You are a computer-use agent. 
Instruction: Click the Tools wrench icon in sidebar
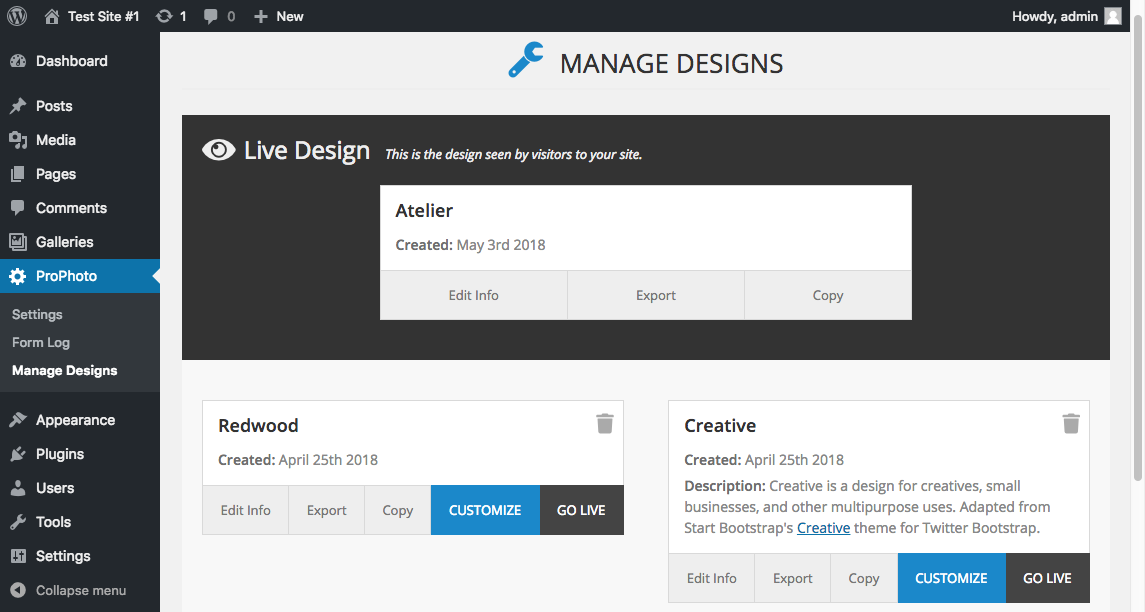tap(18, 522)
